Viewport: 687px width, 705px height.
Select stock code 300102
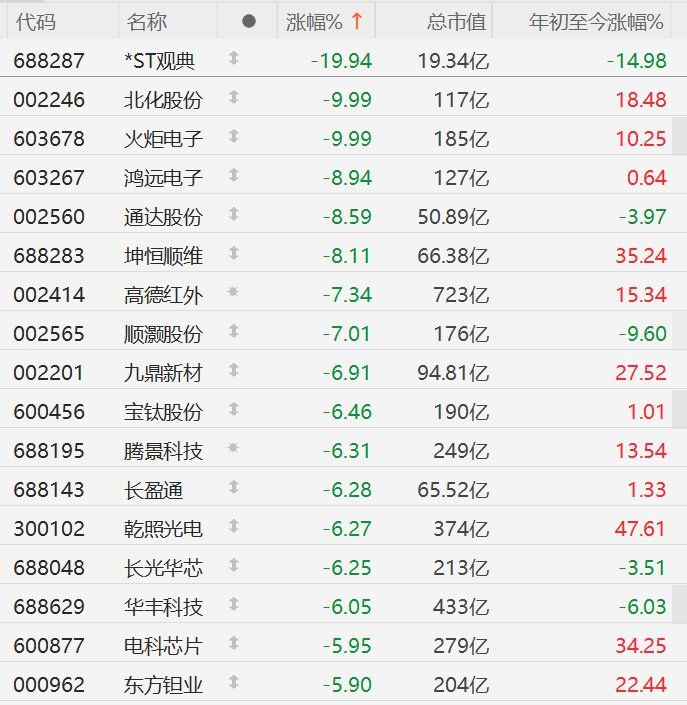point(49,529)
